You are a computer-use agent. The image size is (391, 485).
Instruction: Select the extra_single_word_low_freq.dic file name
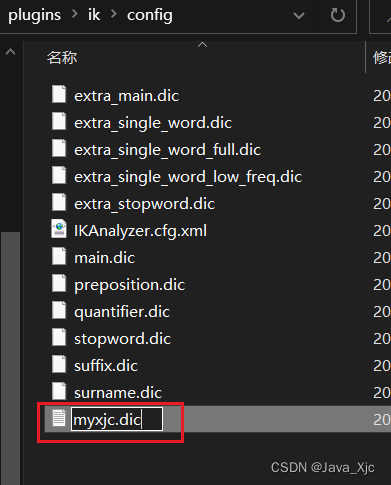point(188,177)
